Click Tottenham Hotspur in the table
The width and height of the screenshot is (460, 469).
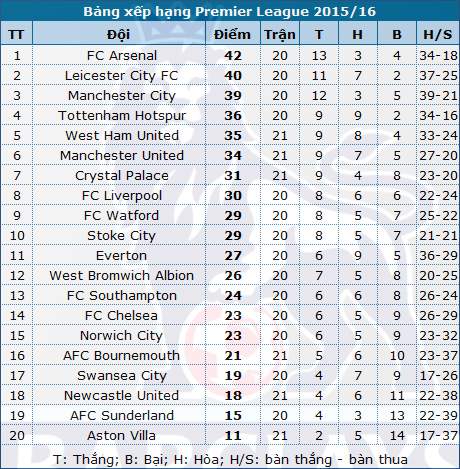point(122,116)
